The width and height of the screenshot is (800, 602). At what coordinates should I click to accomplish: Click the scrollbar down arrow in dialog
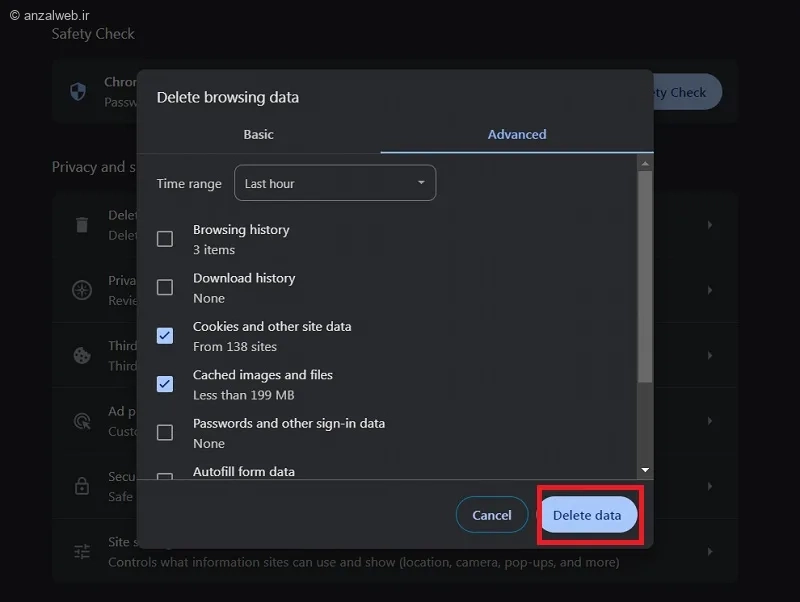(x=645, y=470)
